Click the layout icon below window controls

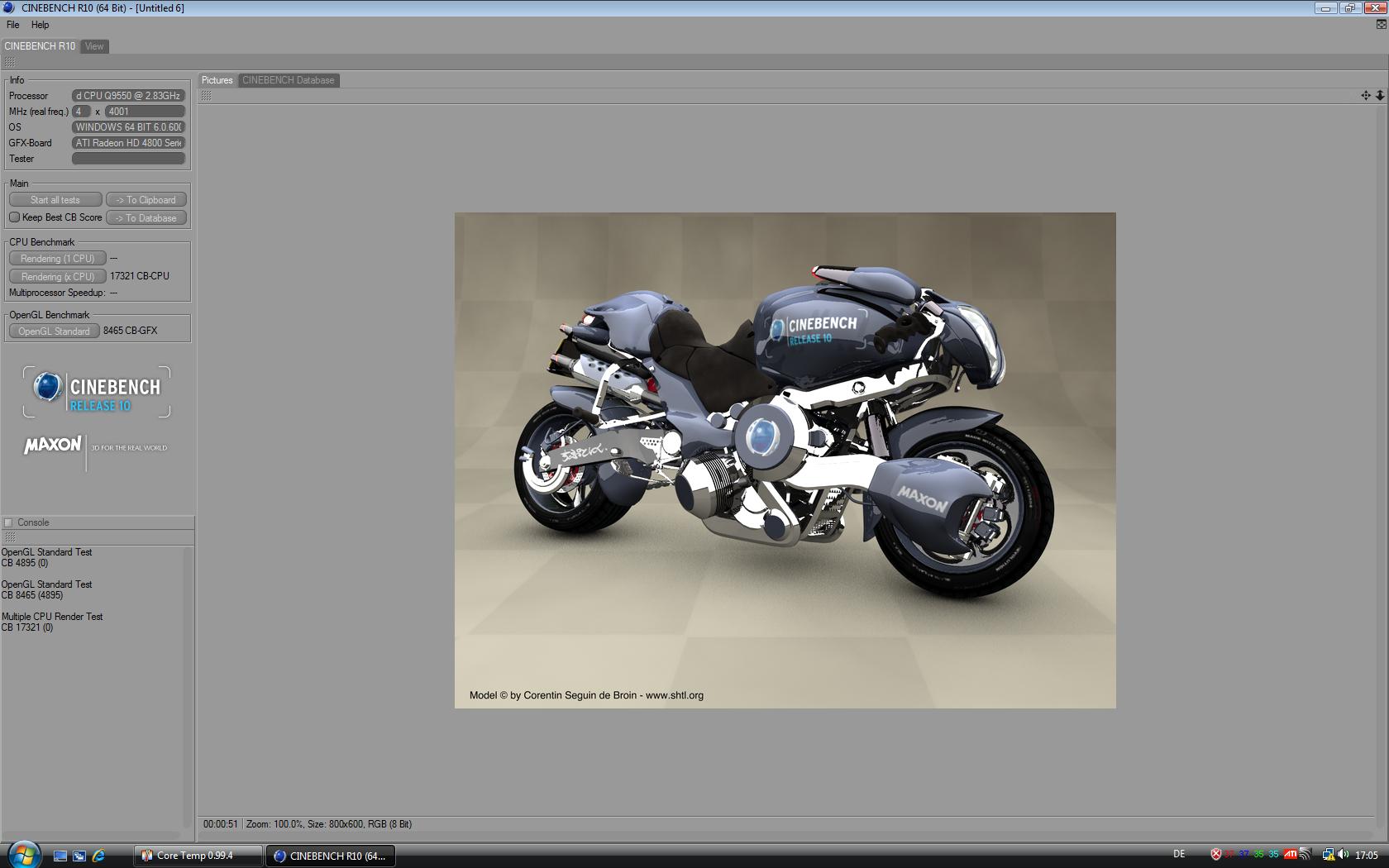coord(1381,25)
